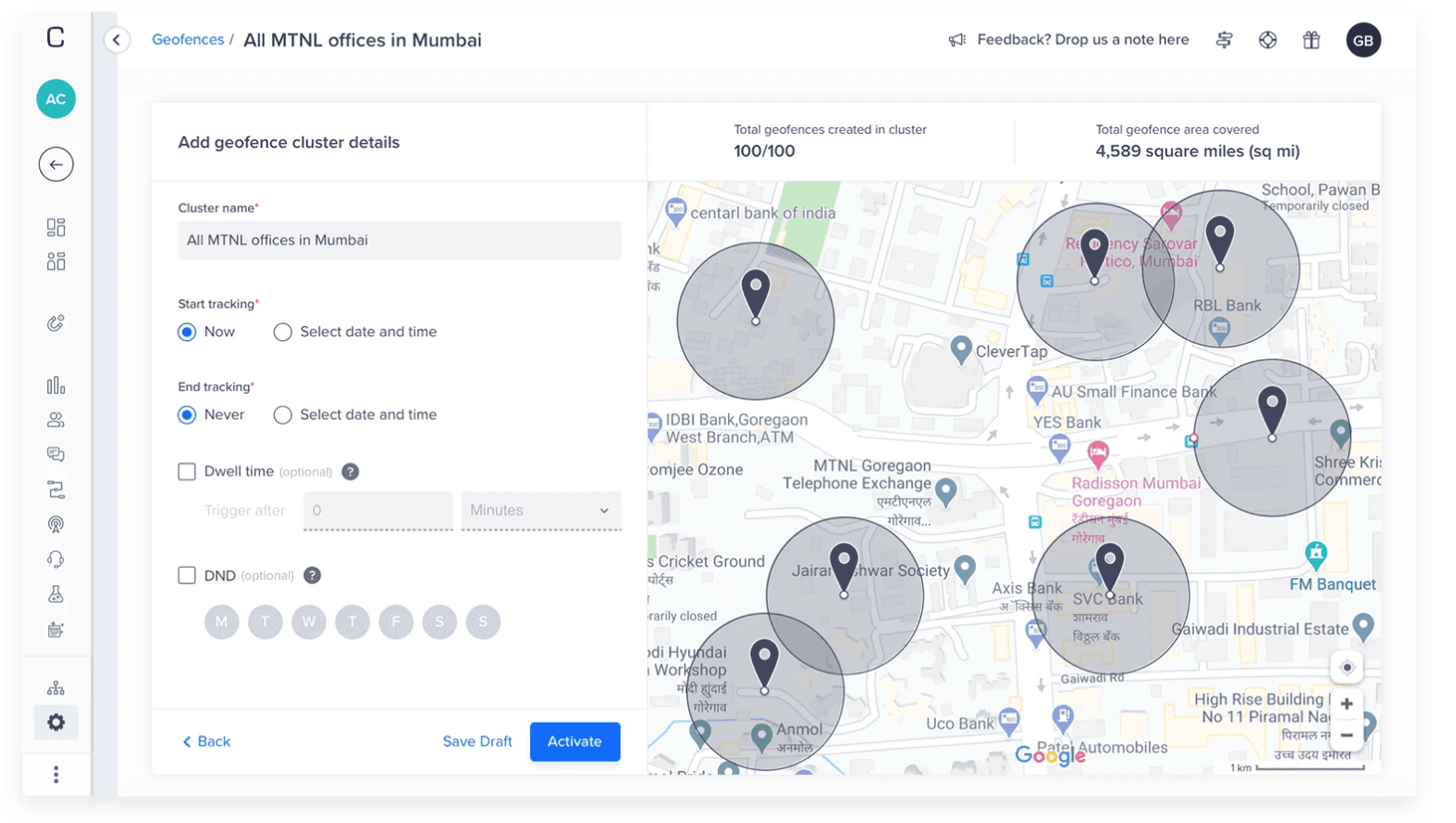Click the Gaiwadi Industrial Estate pin
Viewport: 1456px width, 823px height.
tap(1363, 627)
